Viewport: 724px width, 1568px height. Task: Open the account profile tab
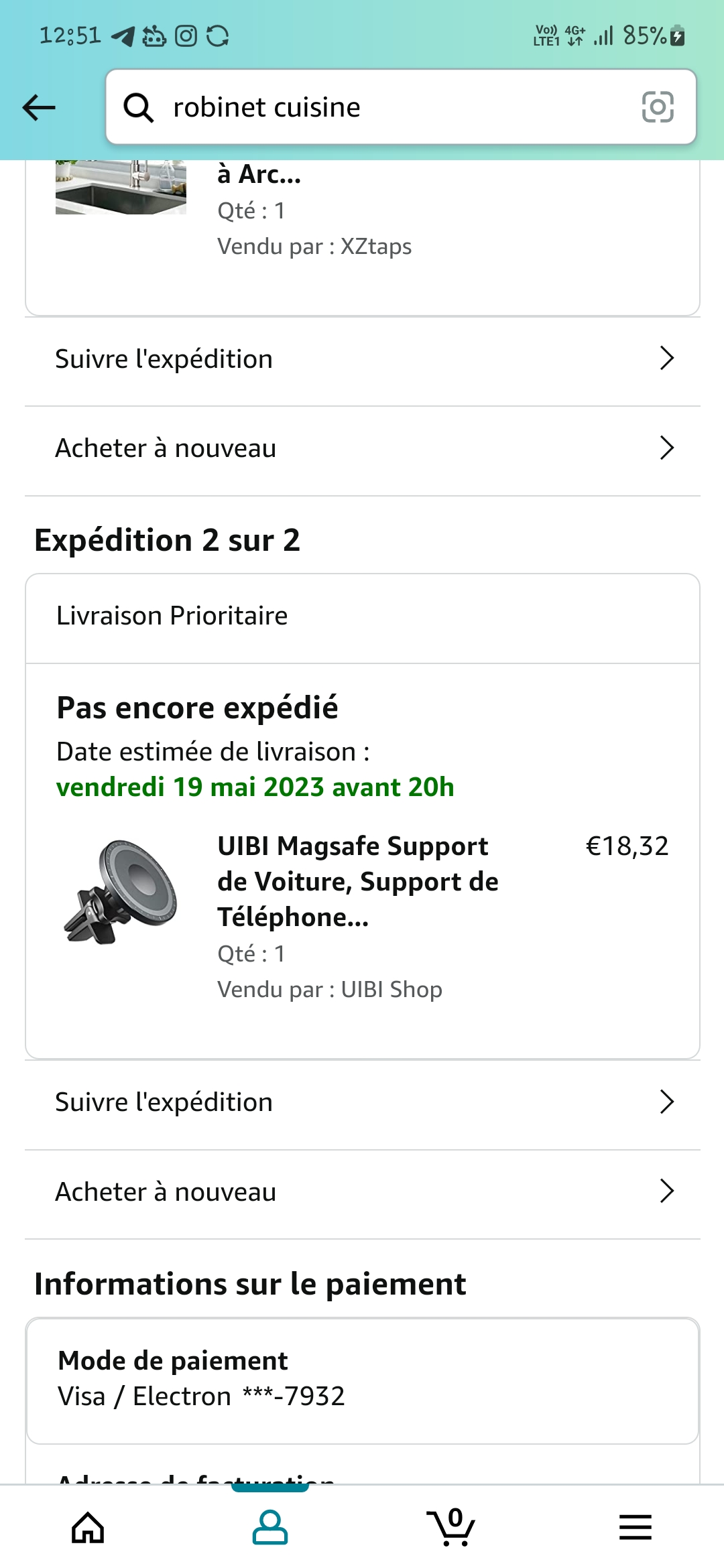[x=270, y=1528]
